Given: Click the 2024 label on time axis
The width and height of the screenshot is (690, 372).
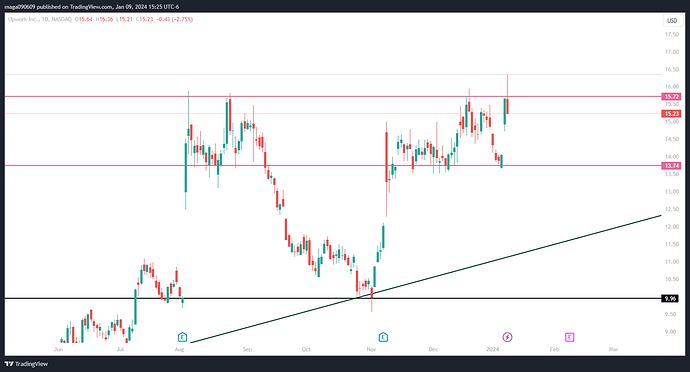Looking at the screenshot, I should (492, 349).
